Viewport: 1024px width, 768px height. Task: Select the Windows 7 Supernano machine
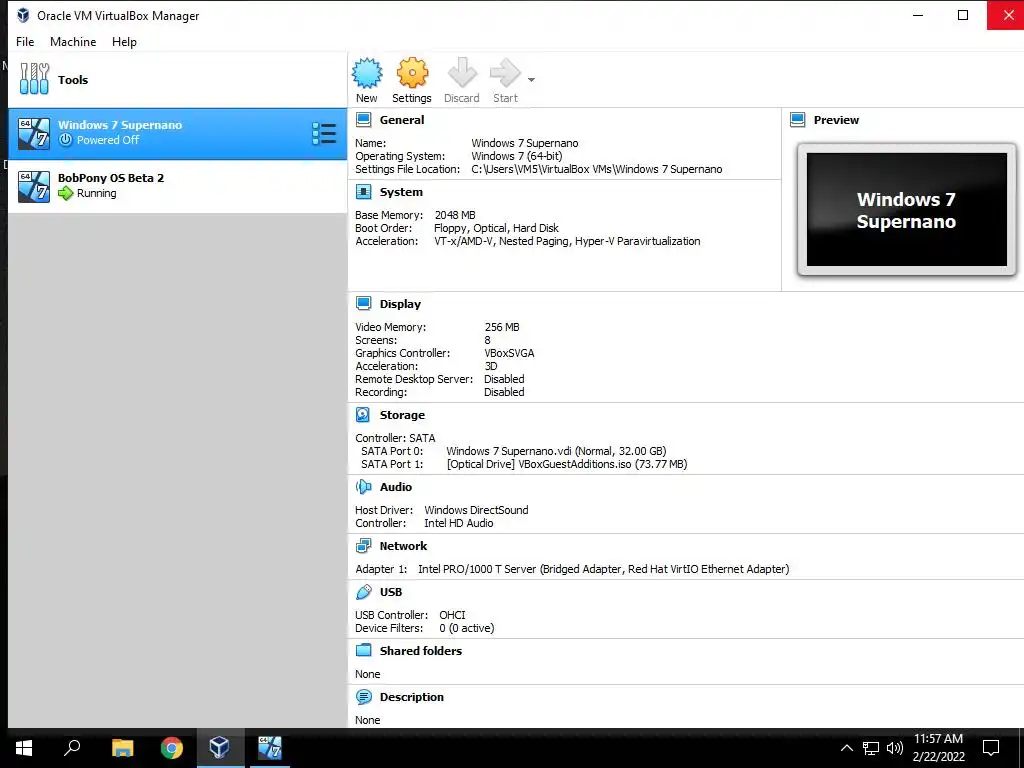point(178,134)
